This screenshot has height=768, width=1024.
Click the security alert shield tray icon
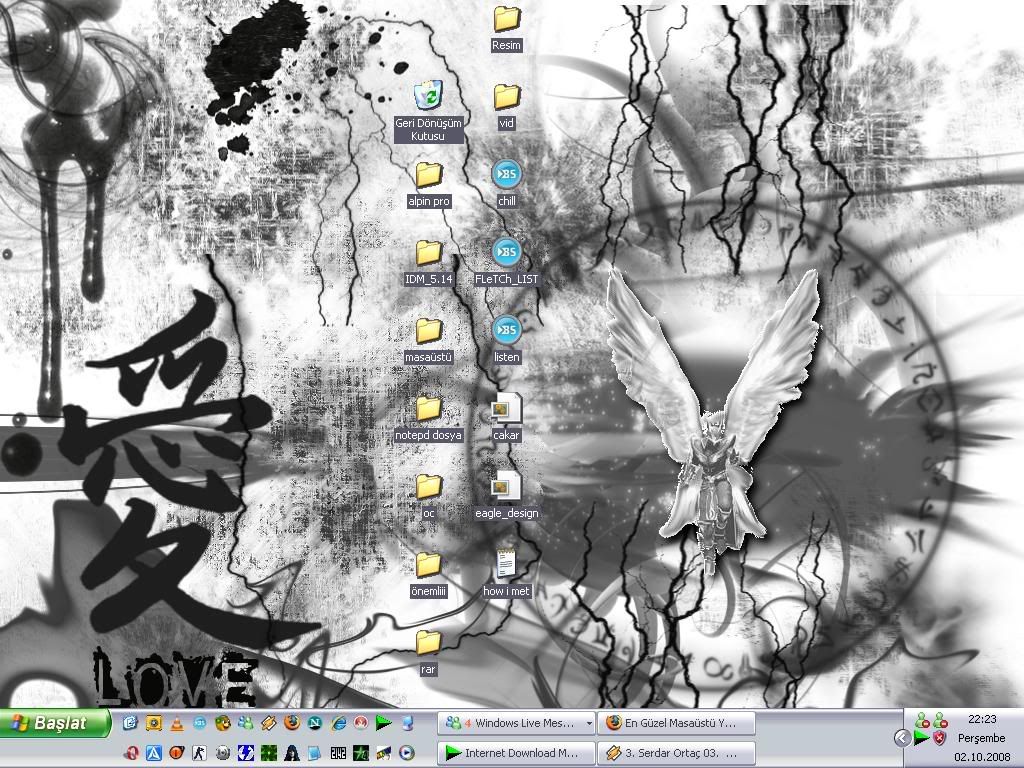pos(939,738)
